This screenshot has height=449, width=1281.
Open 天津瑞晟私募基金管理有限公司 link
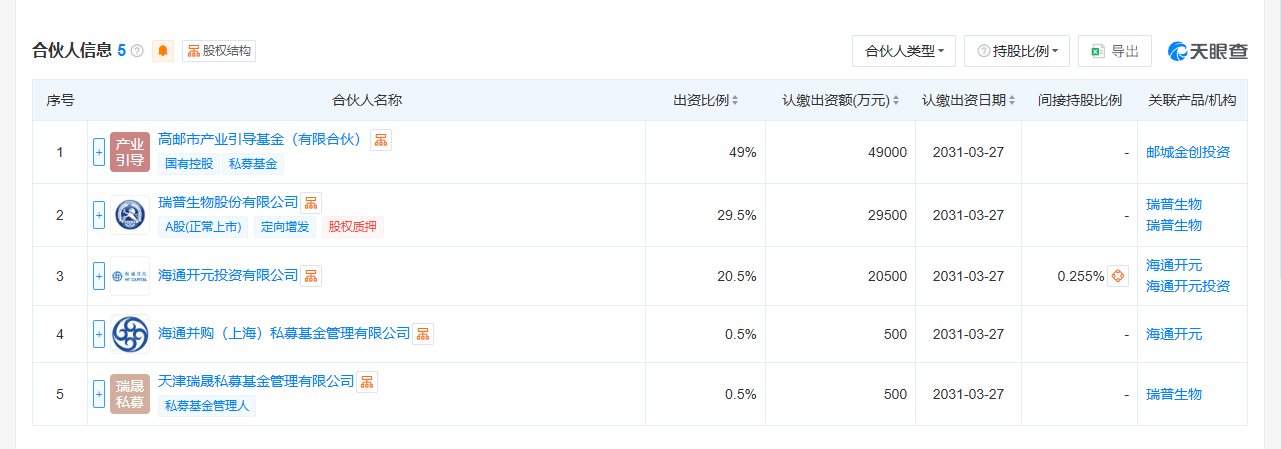[257, 382]
